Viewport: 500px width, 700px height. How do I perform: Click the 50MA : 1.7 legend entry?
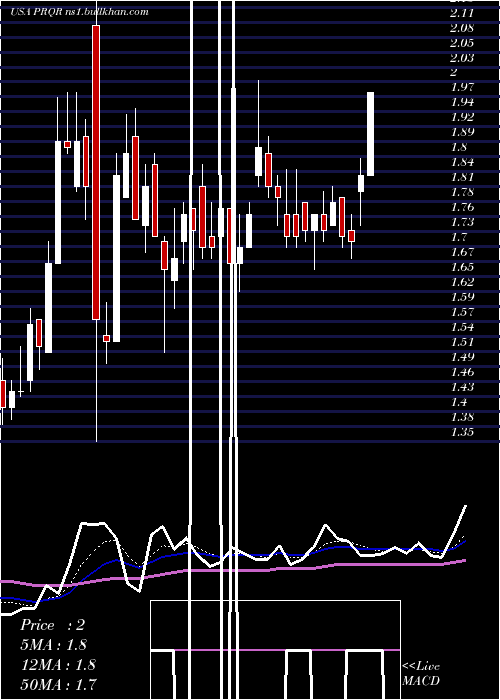(x=58, y=684)
